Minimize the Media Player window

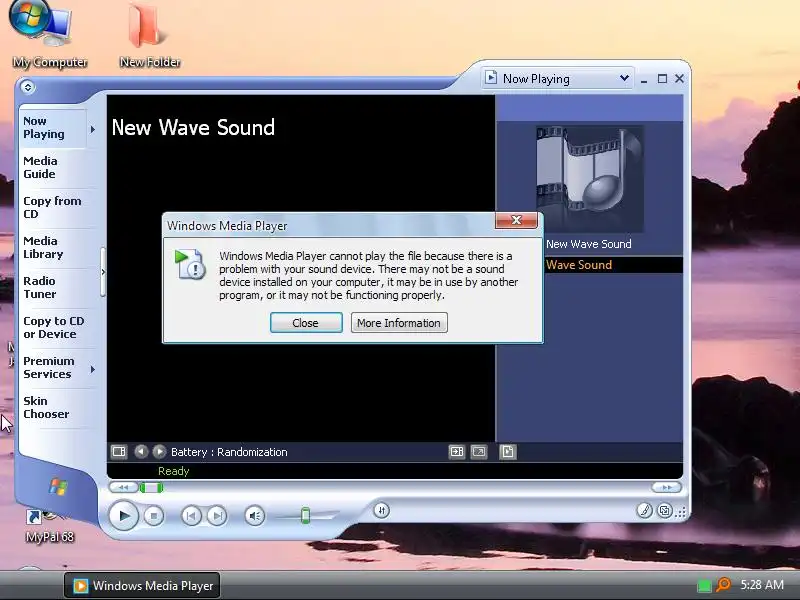(644, 80)
